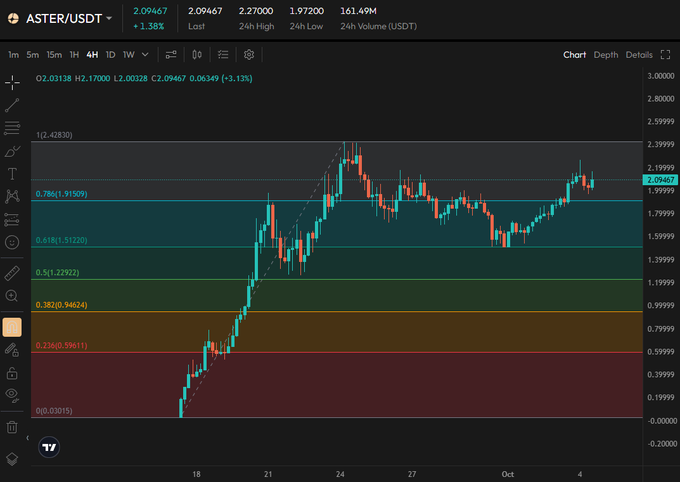680x482 pixels.
Task: Choose the brush drawing tool
Action: click(12, 151)
